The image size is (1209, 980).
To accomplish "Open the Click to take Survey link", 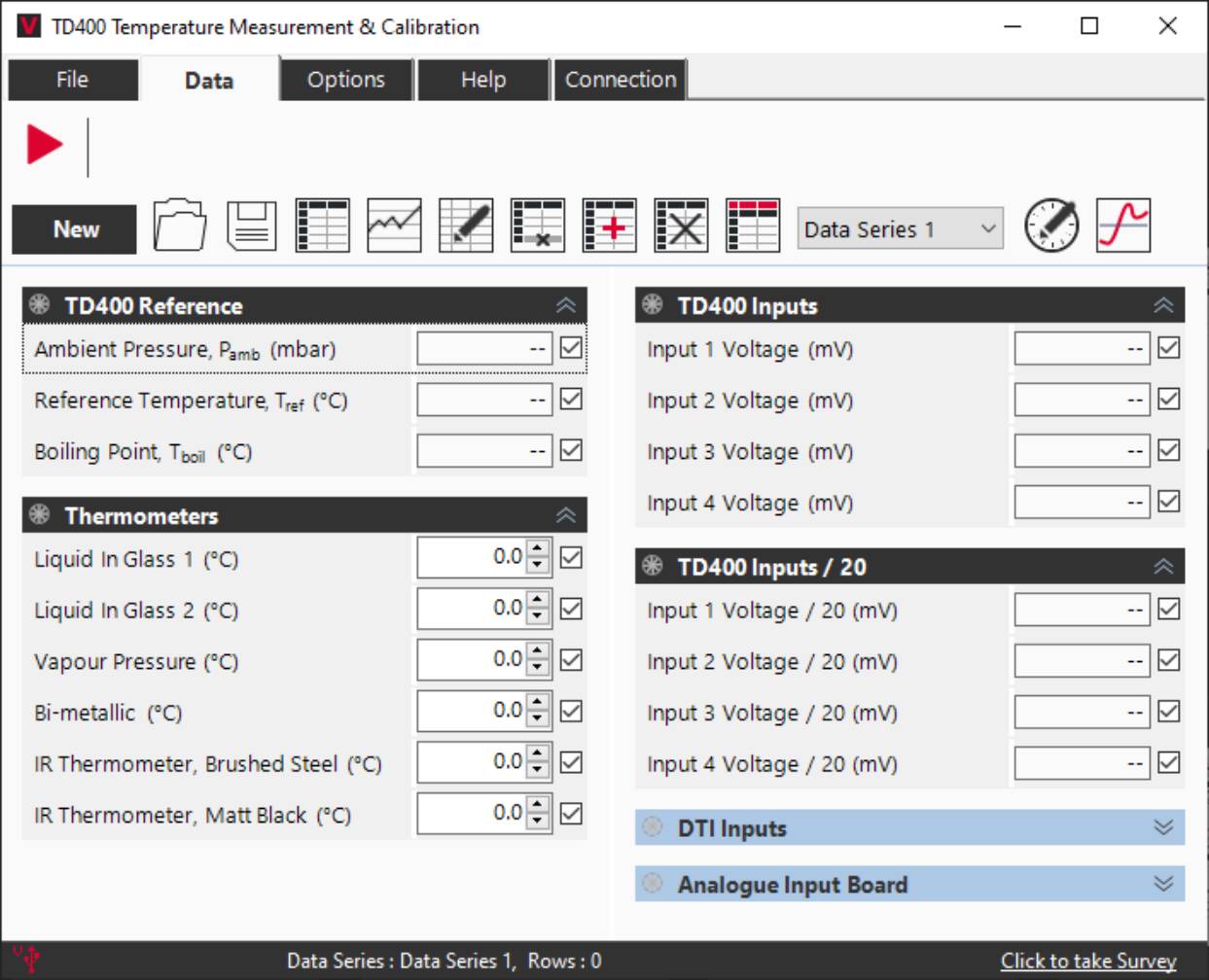I will click(x=1090, y=960).
